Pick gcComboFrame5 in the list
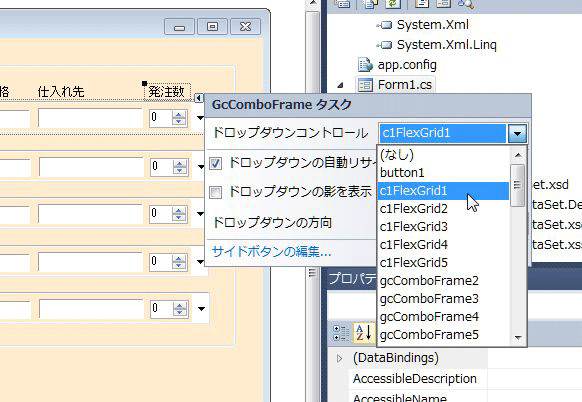Viewport: 582px width, 402px height. click(x=443, y=335)
